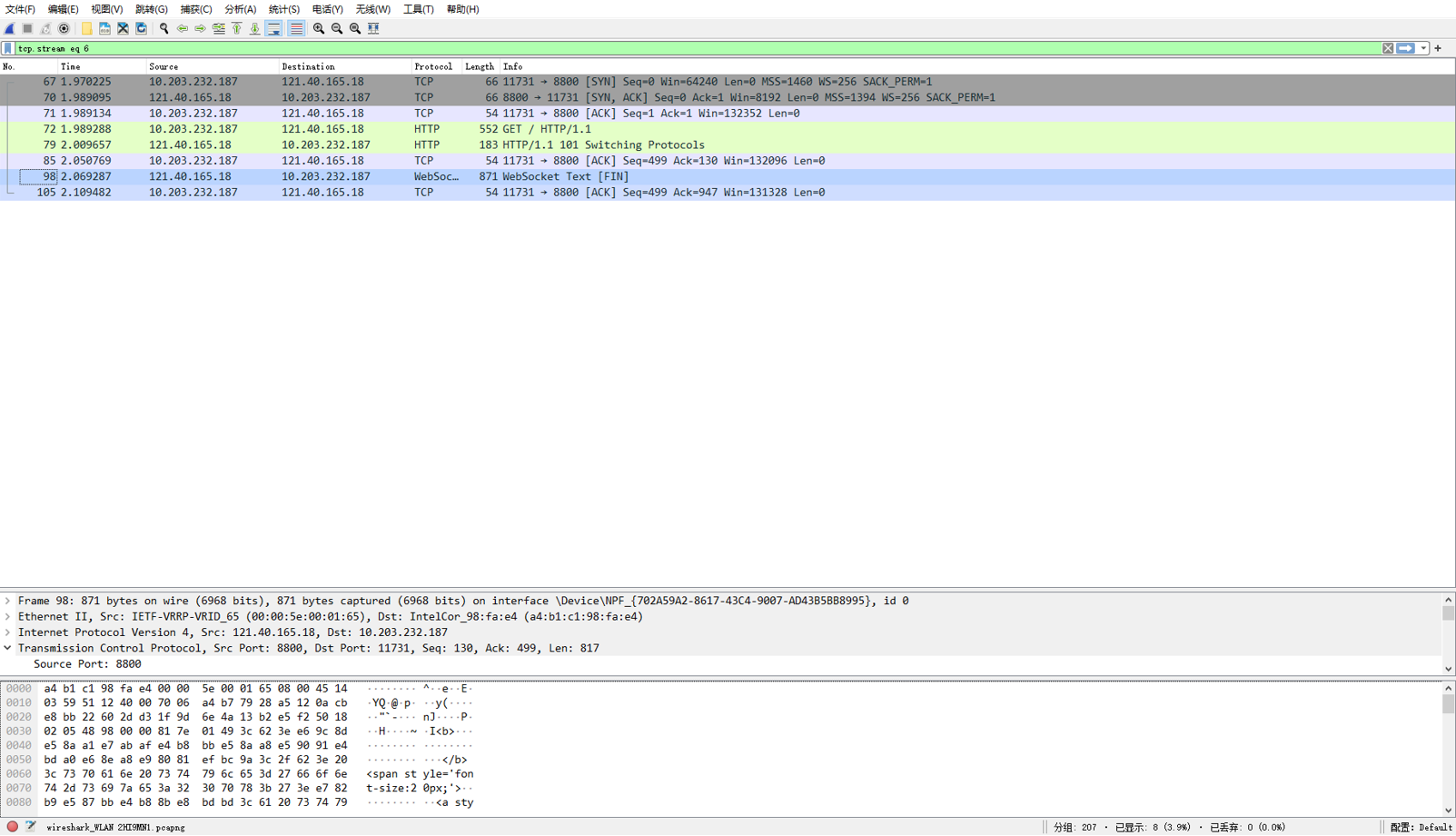1456x836 pixels.
Task: Open the filter history dropdown
Action: coord(1423,48)
